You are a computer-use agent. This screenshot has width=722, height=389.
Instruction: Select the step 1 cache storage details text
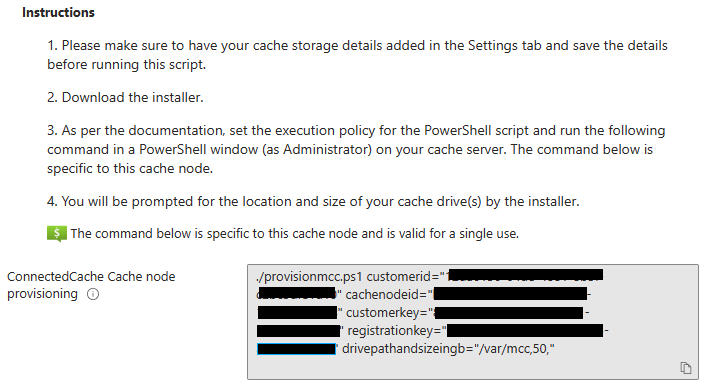tap(357, 55)
